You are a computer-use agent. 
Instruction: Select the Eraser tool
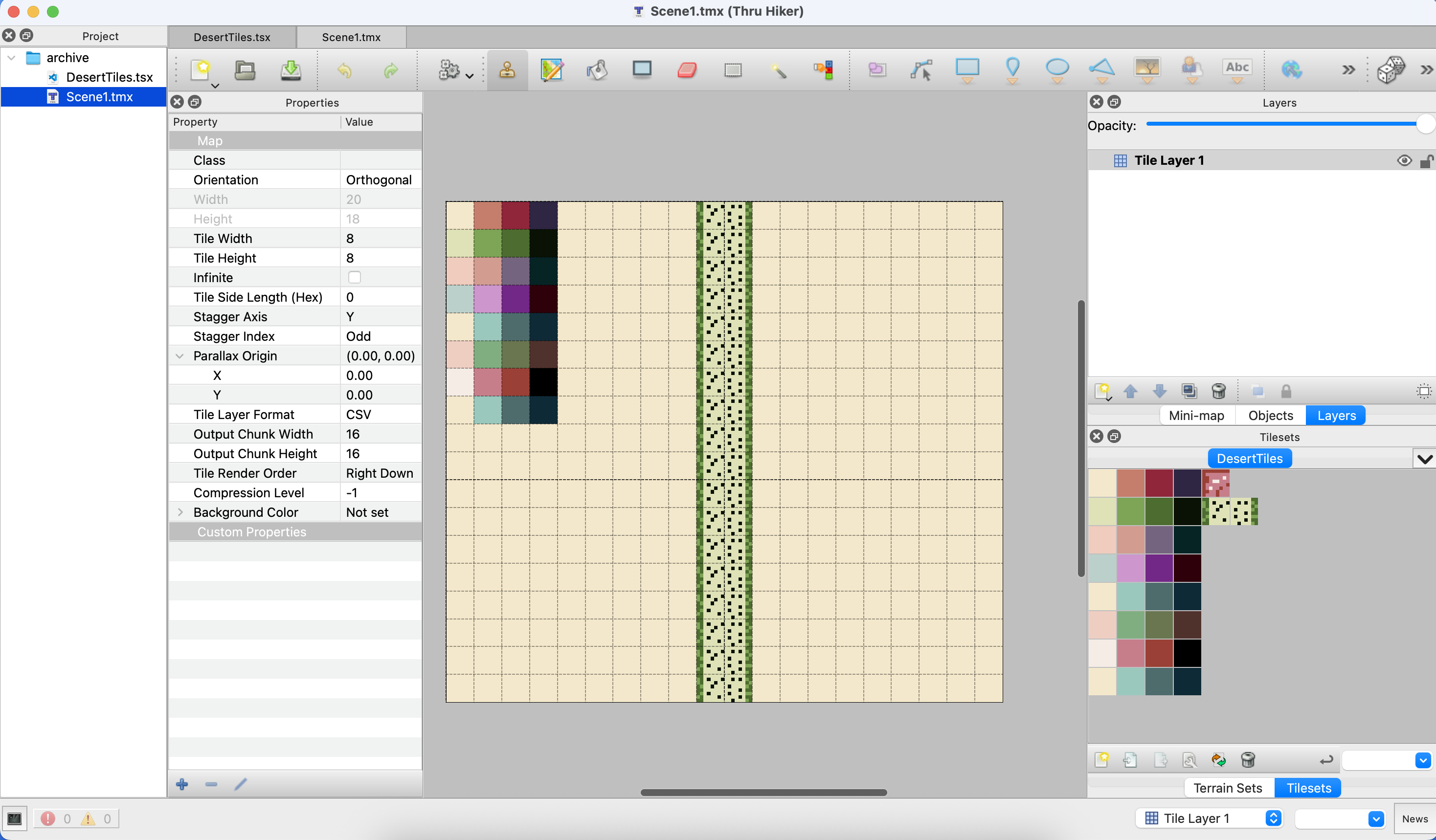click(x=687, y=69)
